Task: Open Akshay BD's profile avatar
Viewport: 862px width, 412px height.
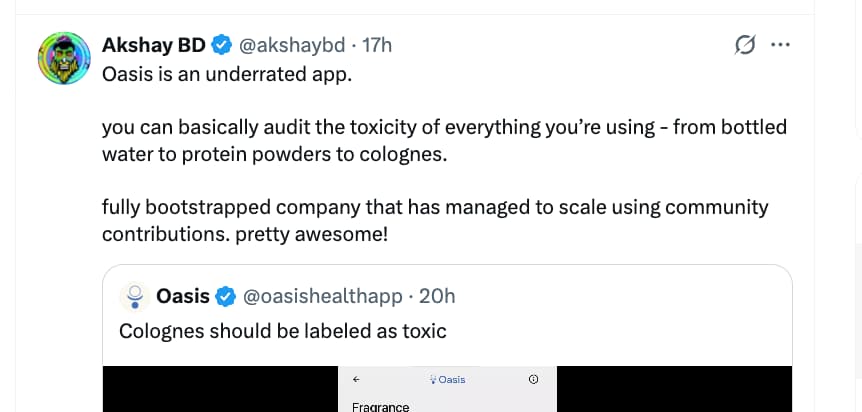Action: [65, 57]
